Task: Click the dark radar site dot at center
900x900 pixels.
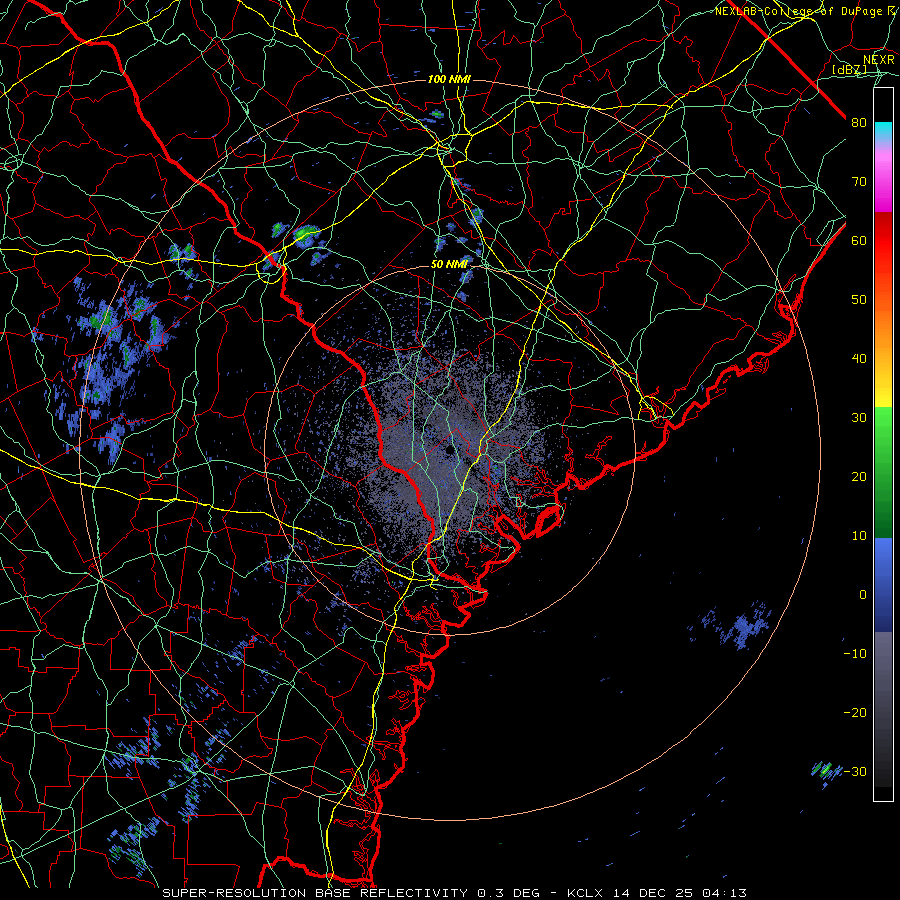Action: [449, 449]
